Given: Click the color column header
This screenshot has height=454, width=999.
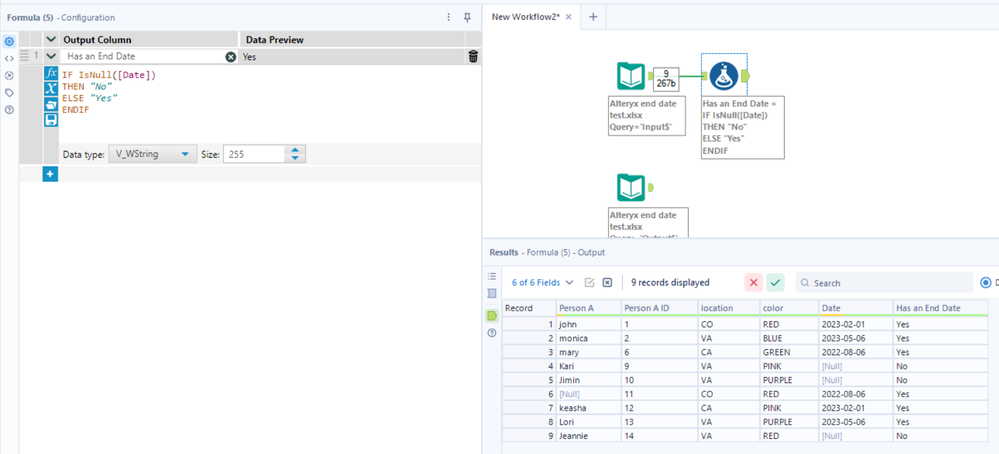Looking at the screenshot, I should pos(789,308).
